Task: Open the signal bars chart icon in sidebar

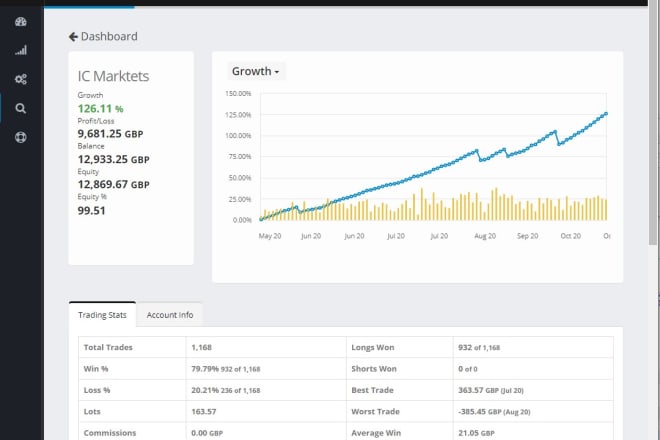Action: 21,51
